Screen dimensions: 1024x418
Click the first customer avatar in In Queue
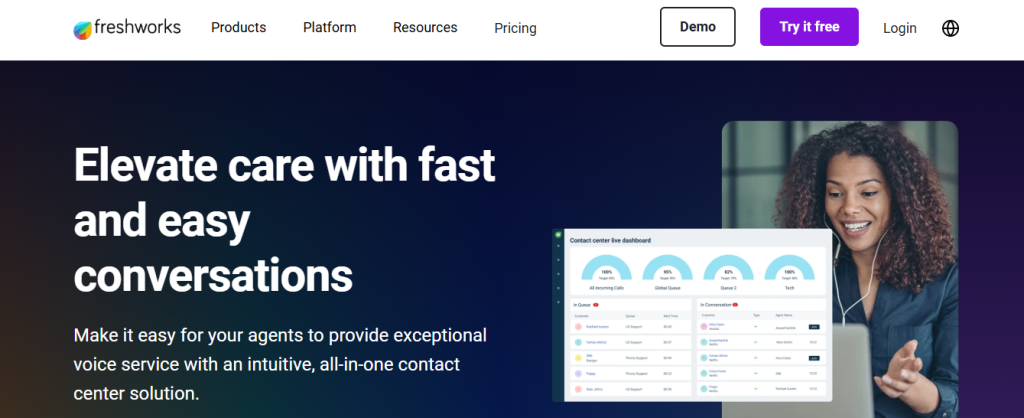coord(579,326)
